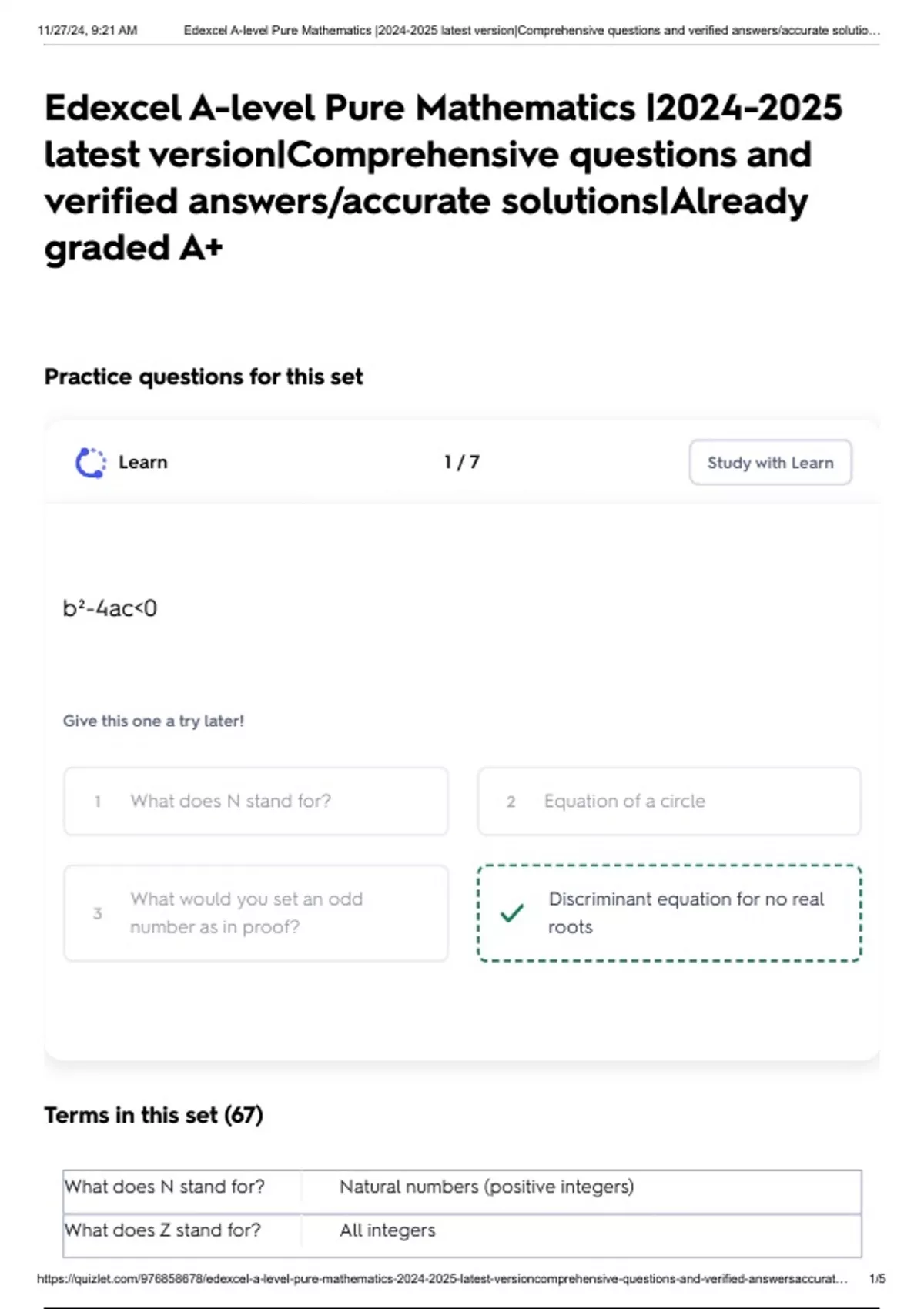Click the 1/5 page number in the footer
This screenshot has height=1309, width=924.
coord(877,1279)
